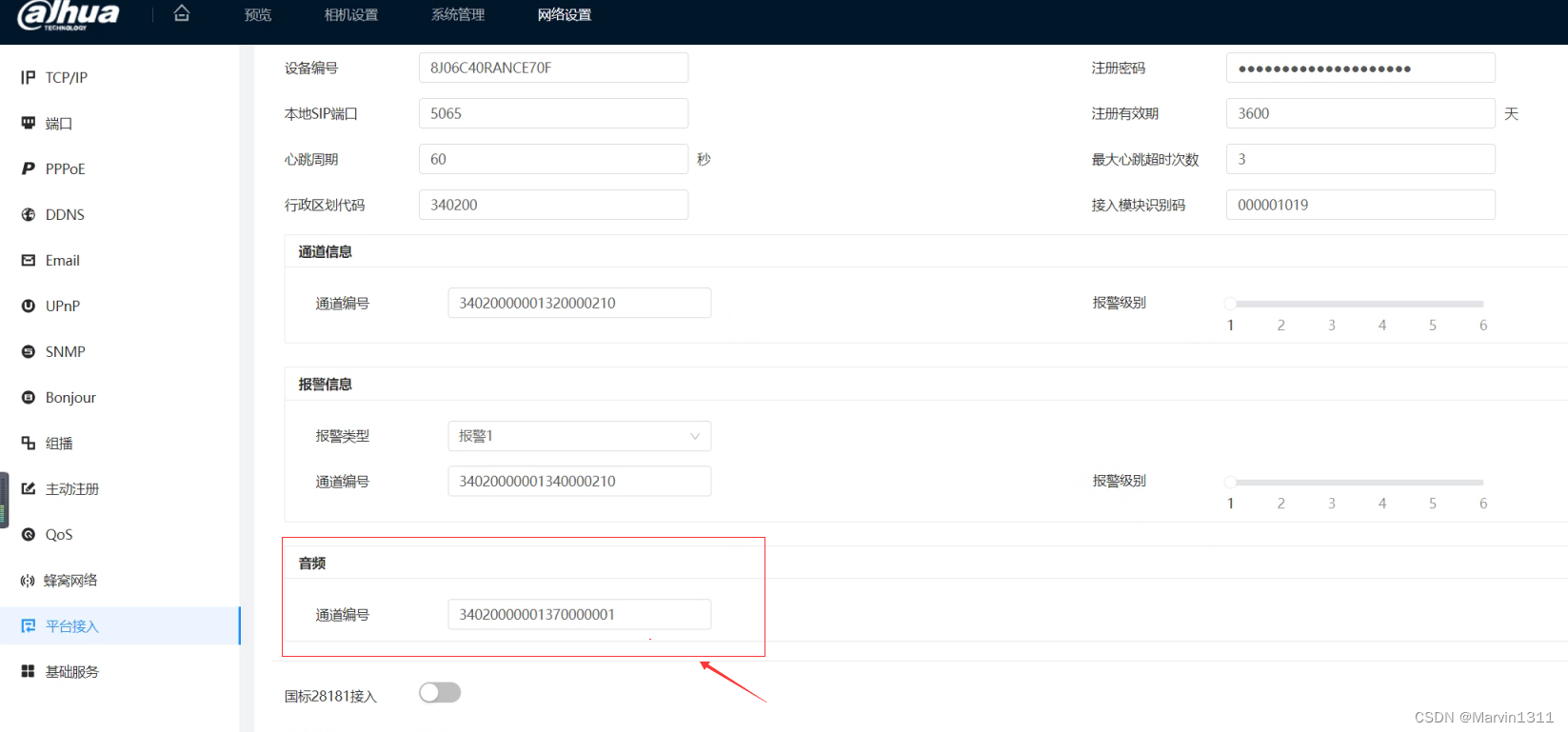Click the QoS sidebar icon
This screenshot has height=732, width=1568.
(29, 534)
